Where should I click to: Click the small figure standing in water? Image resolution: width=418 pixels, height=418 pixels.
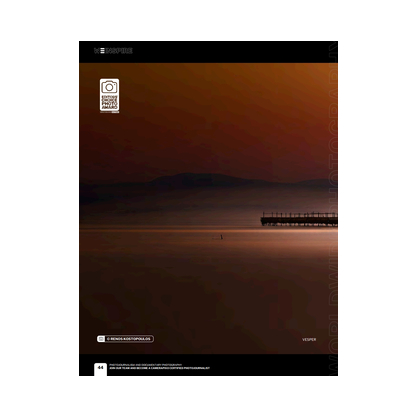(x=221, y=237)
